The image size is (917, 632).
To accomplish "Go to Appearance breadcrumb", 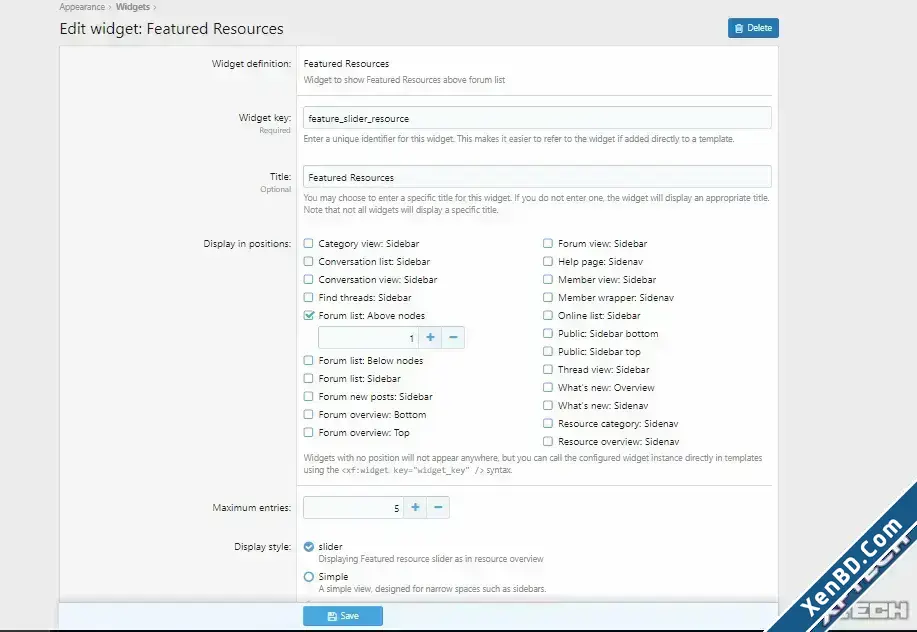I will [82, 7].
